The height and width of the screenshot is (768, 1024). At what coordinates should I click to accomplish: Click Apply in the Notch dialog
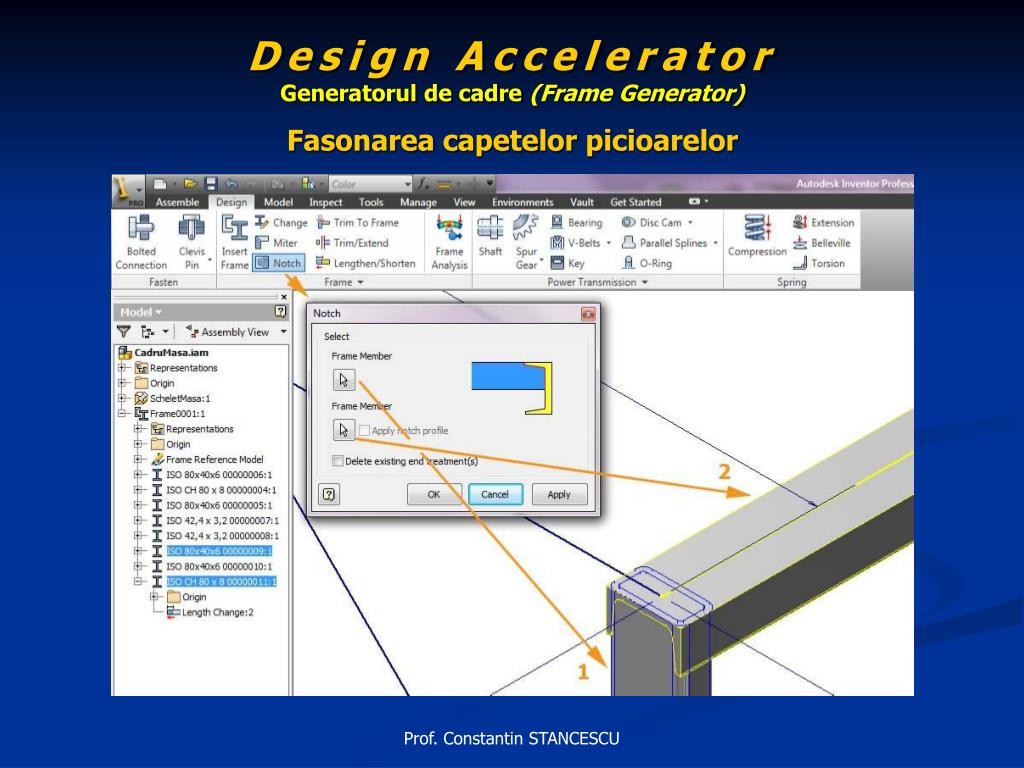[x=559, y=494]
